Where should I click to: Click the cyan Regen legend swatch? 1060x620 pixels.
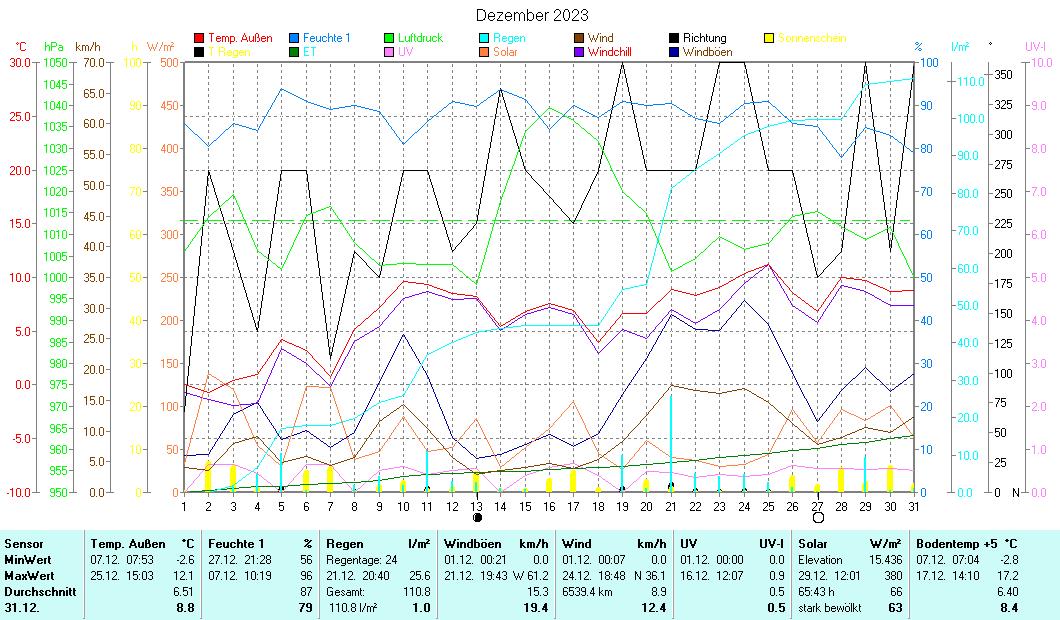coord(484,39)
